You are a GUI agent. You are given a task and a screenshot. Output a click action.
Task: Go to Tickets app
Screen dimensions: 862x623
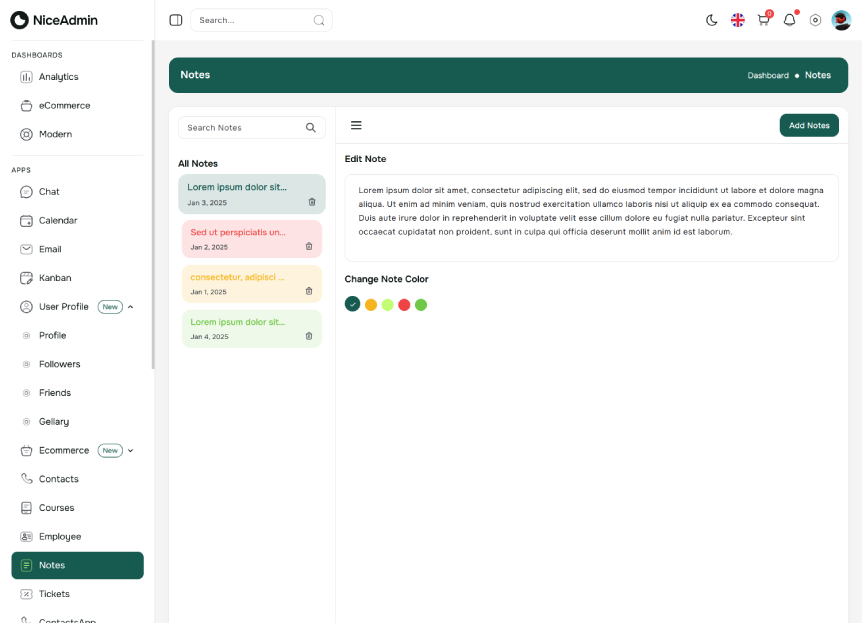[x=78, y=594]
